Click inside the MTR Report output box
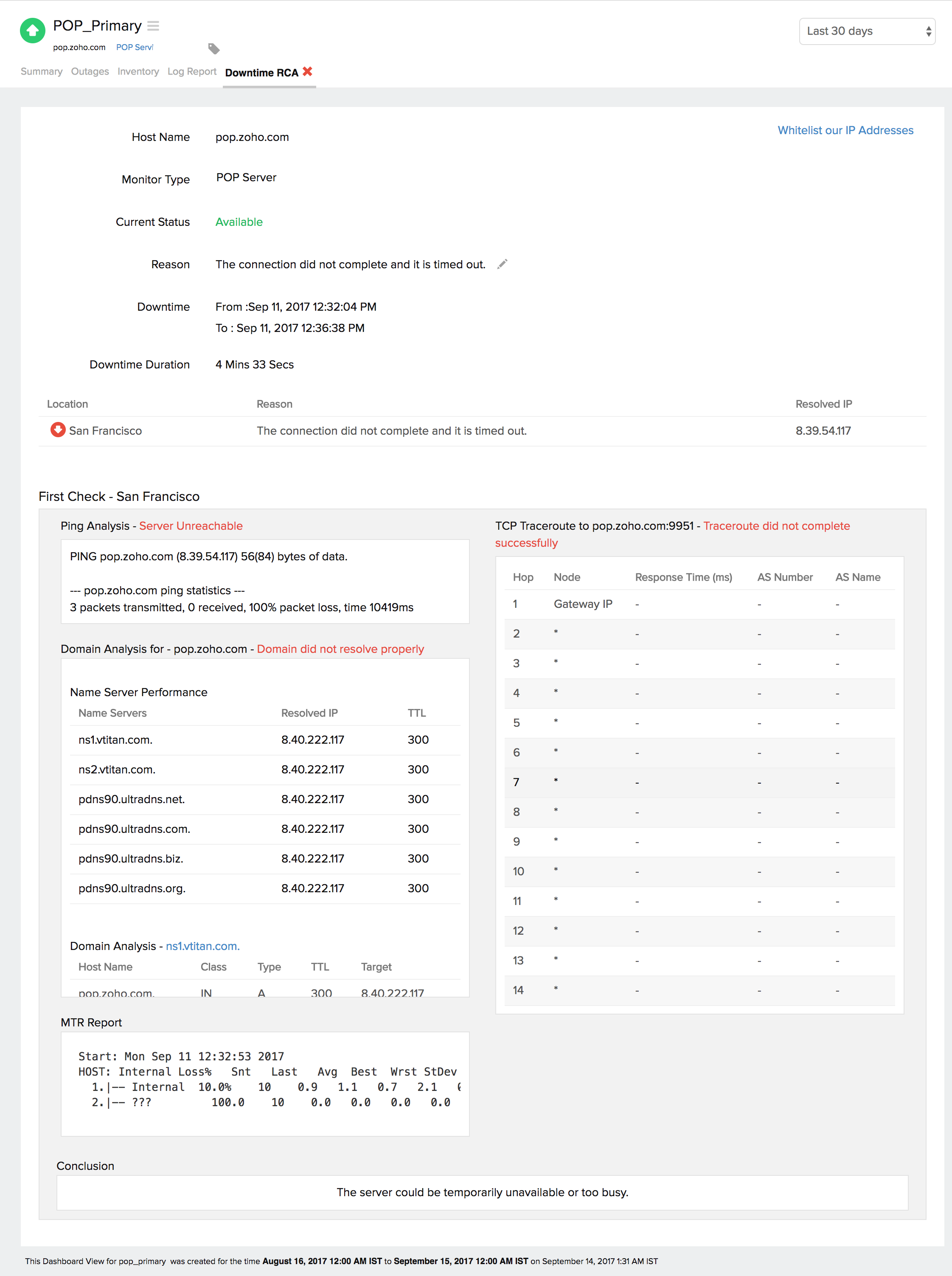The height and width of the screenshot is (1276, 952). click(x=265, y=1084)
